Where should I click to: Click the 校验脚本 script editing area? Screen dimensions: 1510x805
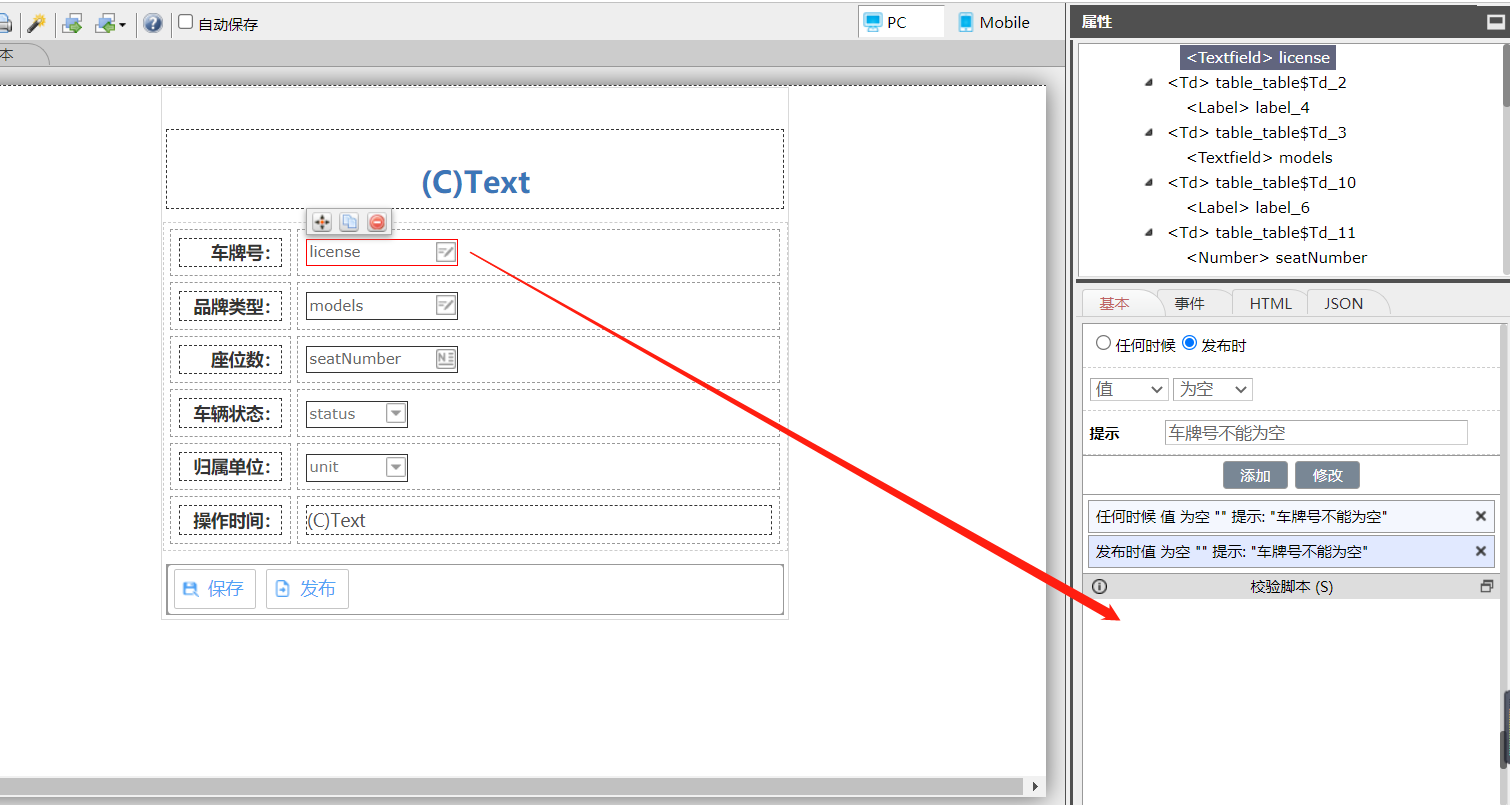click(1291, 700)
